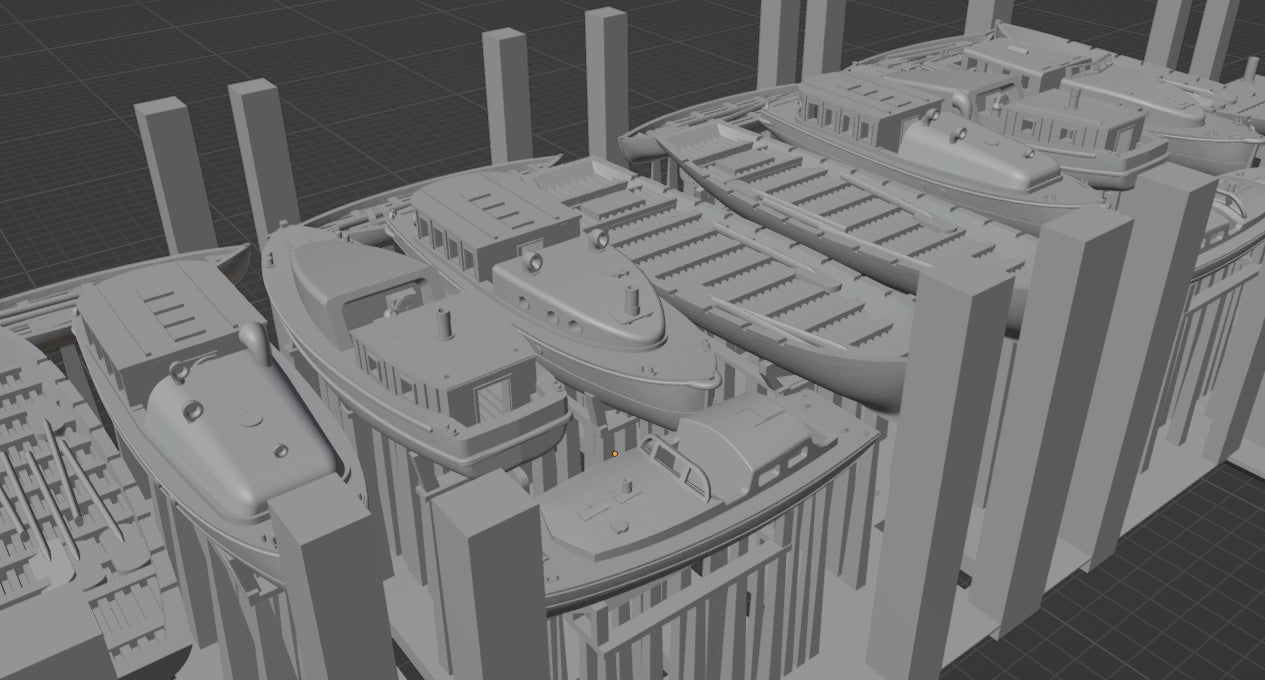The width and height of the screenshot is (1265, 680).
Task: Select the second tall pillar from the left
Action: [263, 150]
